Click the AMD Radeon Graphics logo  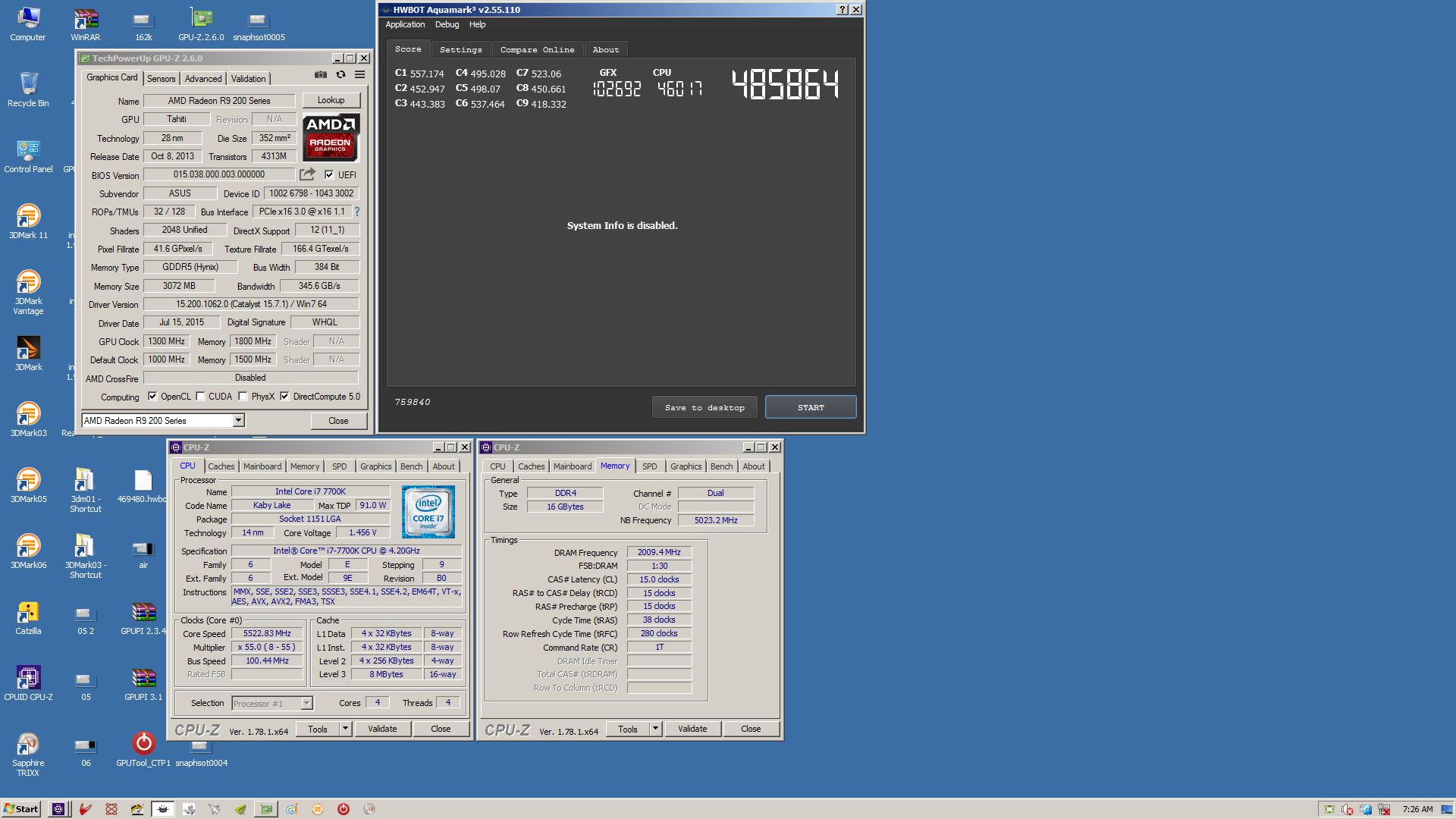point(331,137)
